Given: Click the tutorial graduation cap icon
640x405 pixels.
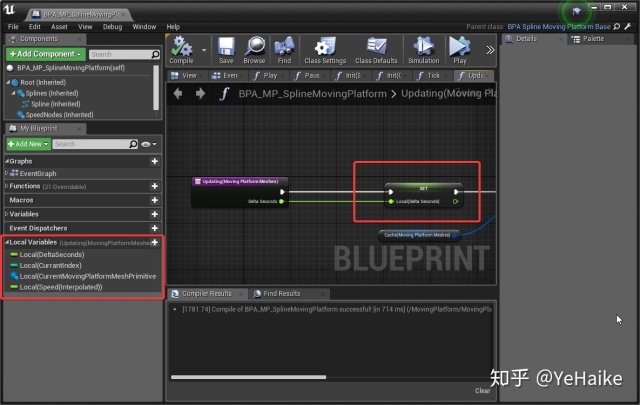Looking at the screenshot, I should point(576,12).
